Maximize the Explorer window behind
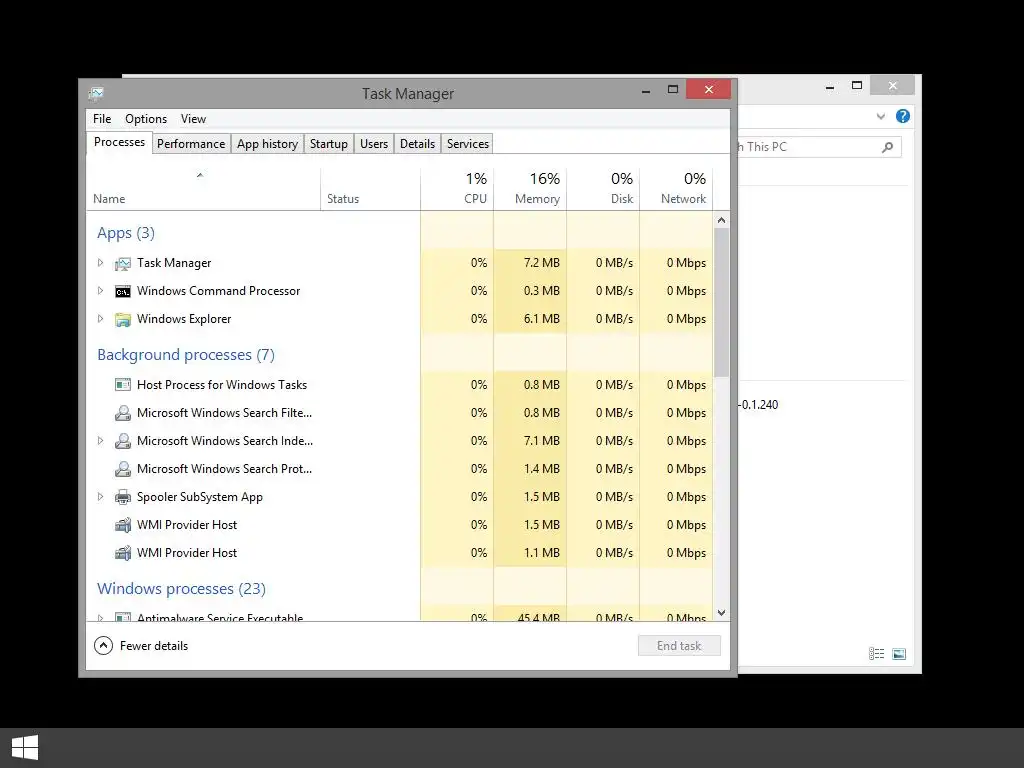This screenshot has height=768, width=1024. pos(857,86)
